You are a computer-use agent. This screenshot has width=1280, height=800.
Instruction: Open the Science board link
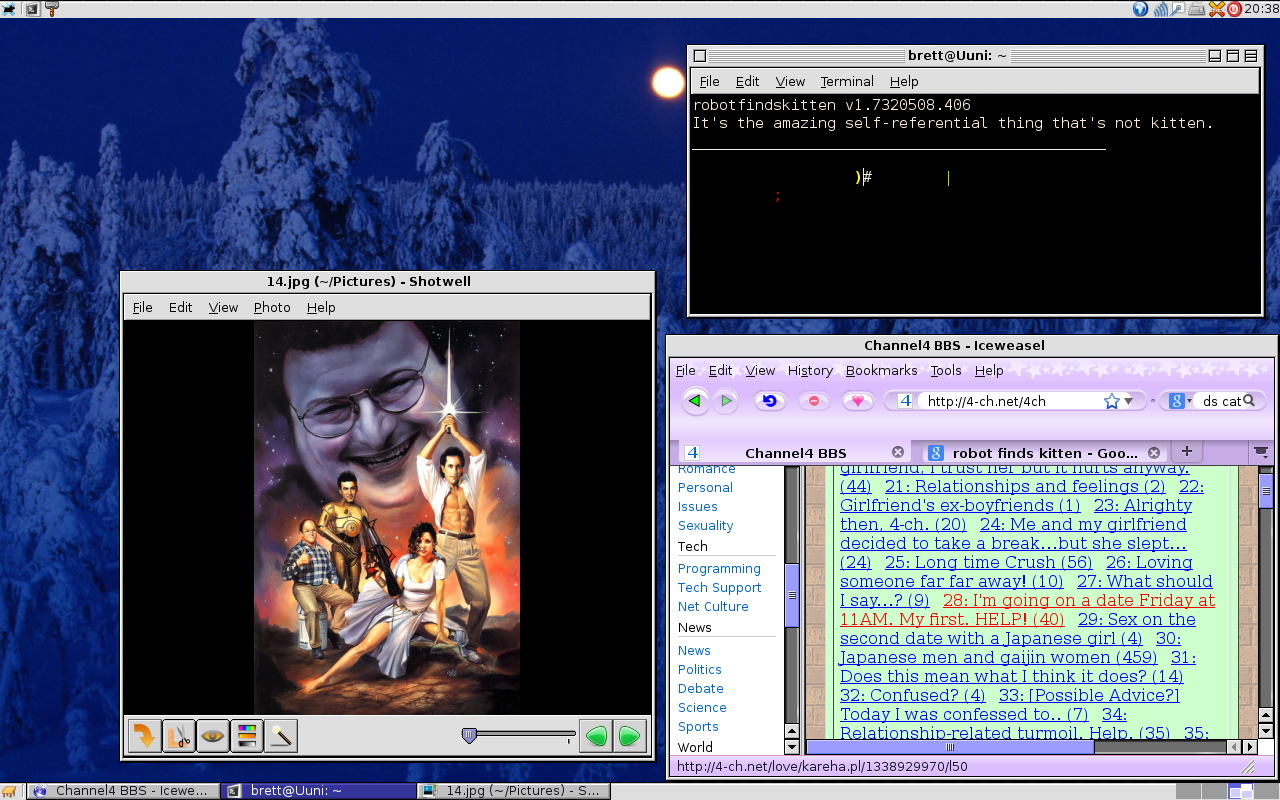point(702,707)
